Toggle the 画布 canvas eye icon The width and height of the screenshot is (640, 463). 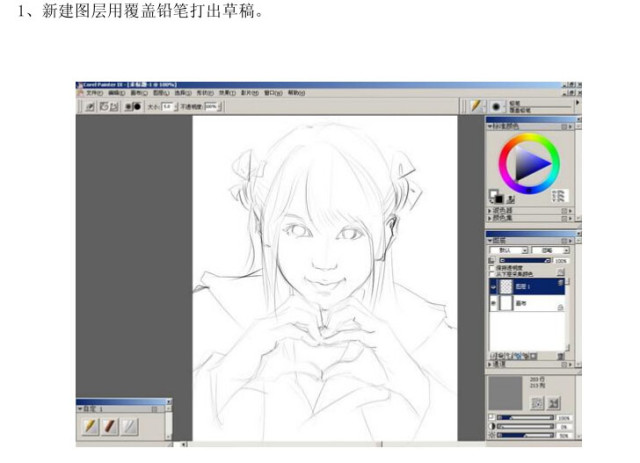(x=493, y=303)
